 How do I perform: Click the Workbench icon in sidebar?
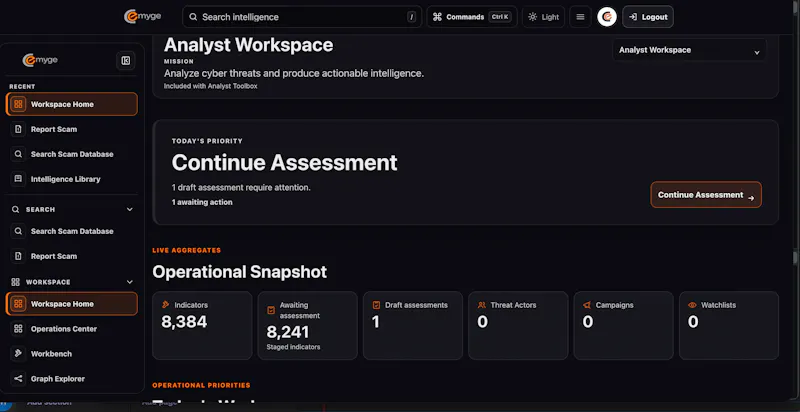18,353
